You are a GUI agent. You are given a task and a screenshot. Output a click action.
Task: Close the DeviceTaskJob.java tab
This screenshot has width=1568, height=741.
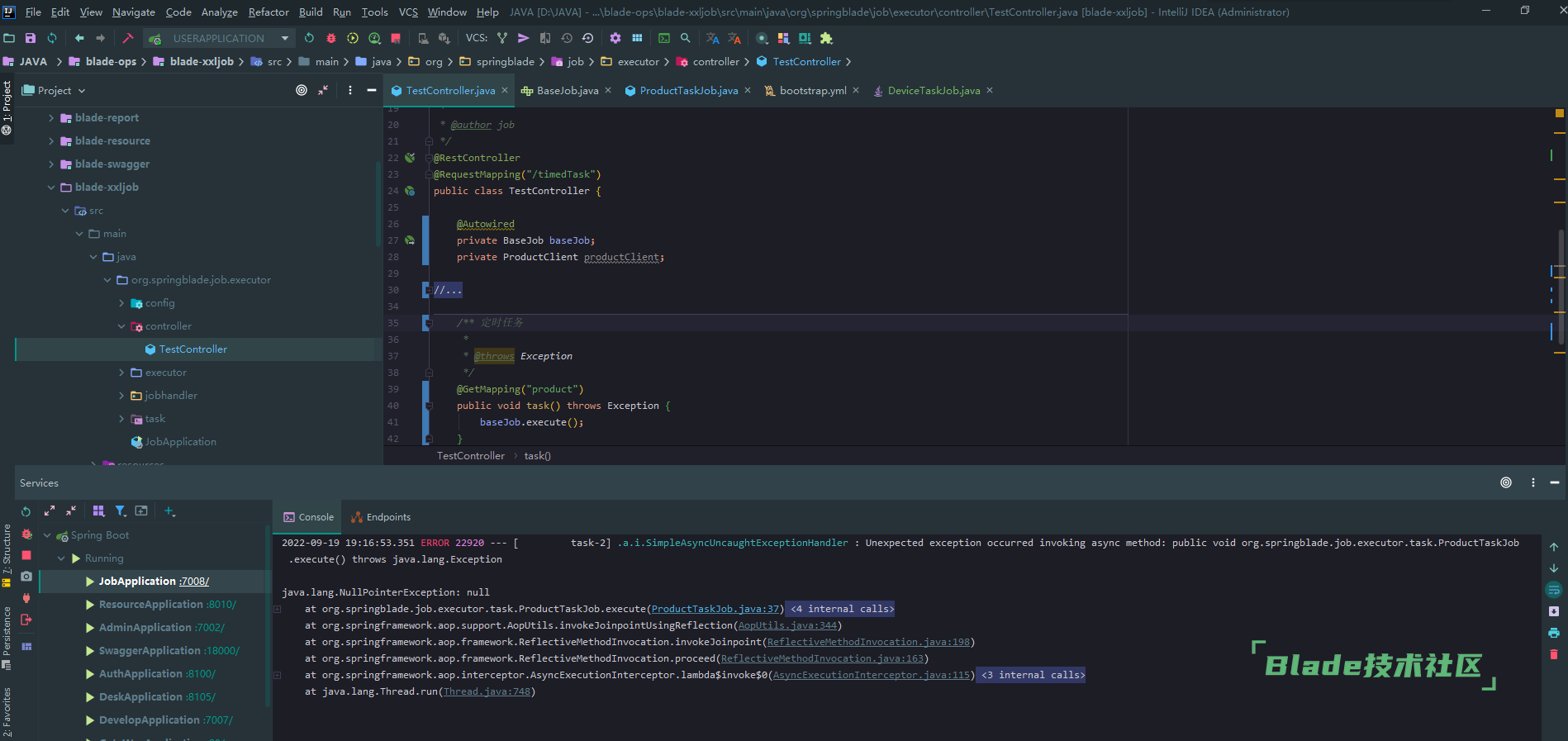tap(990, 90)
